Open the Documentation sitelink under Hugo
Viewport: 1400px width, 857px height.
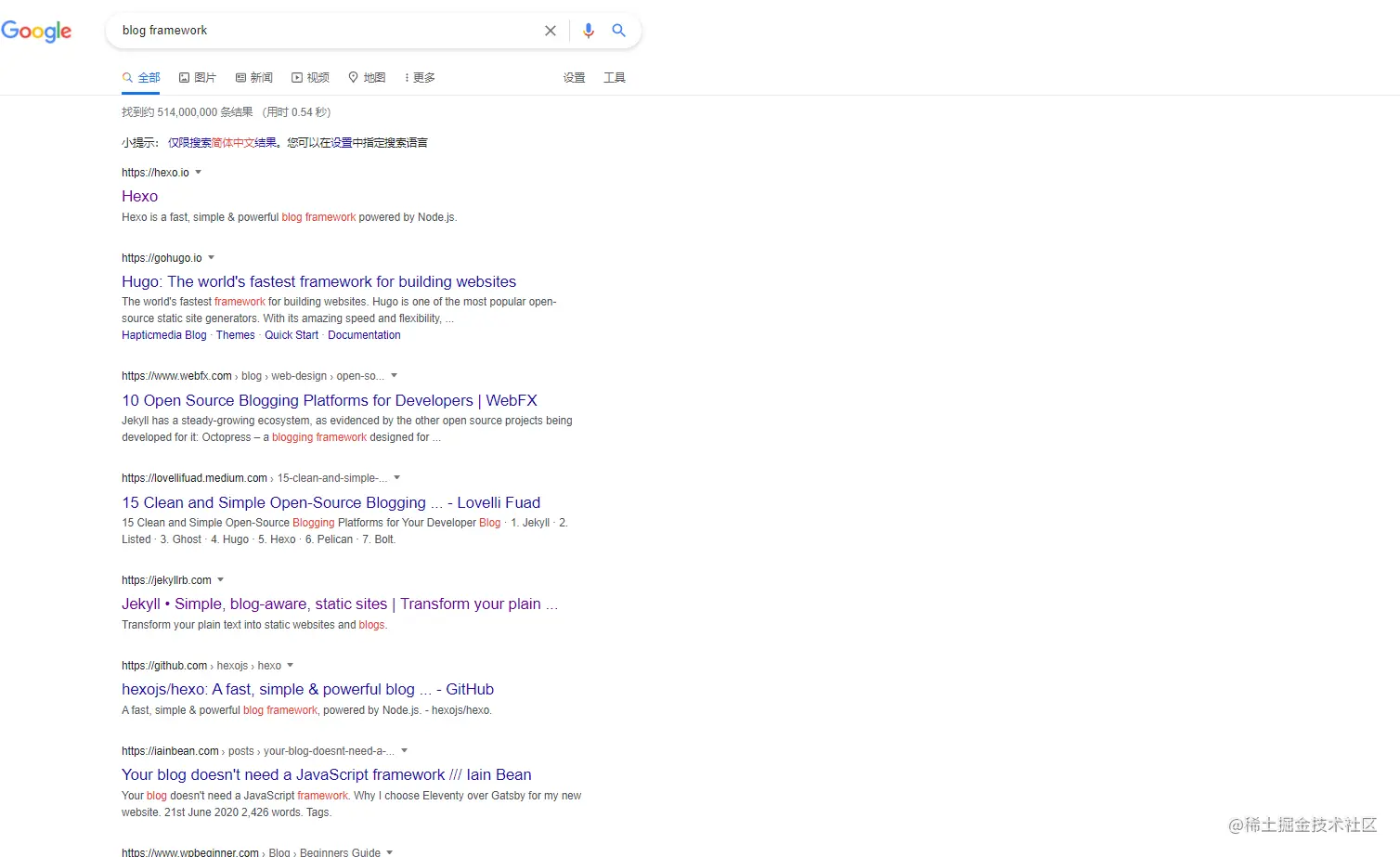364,335
